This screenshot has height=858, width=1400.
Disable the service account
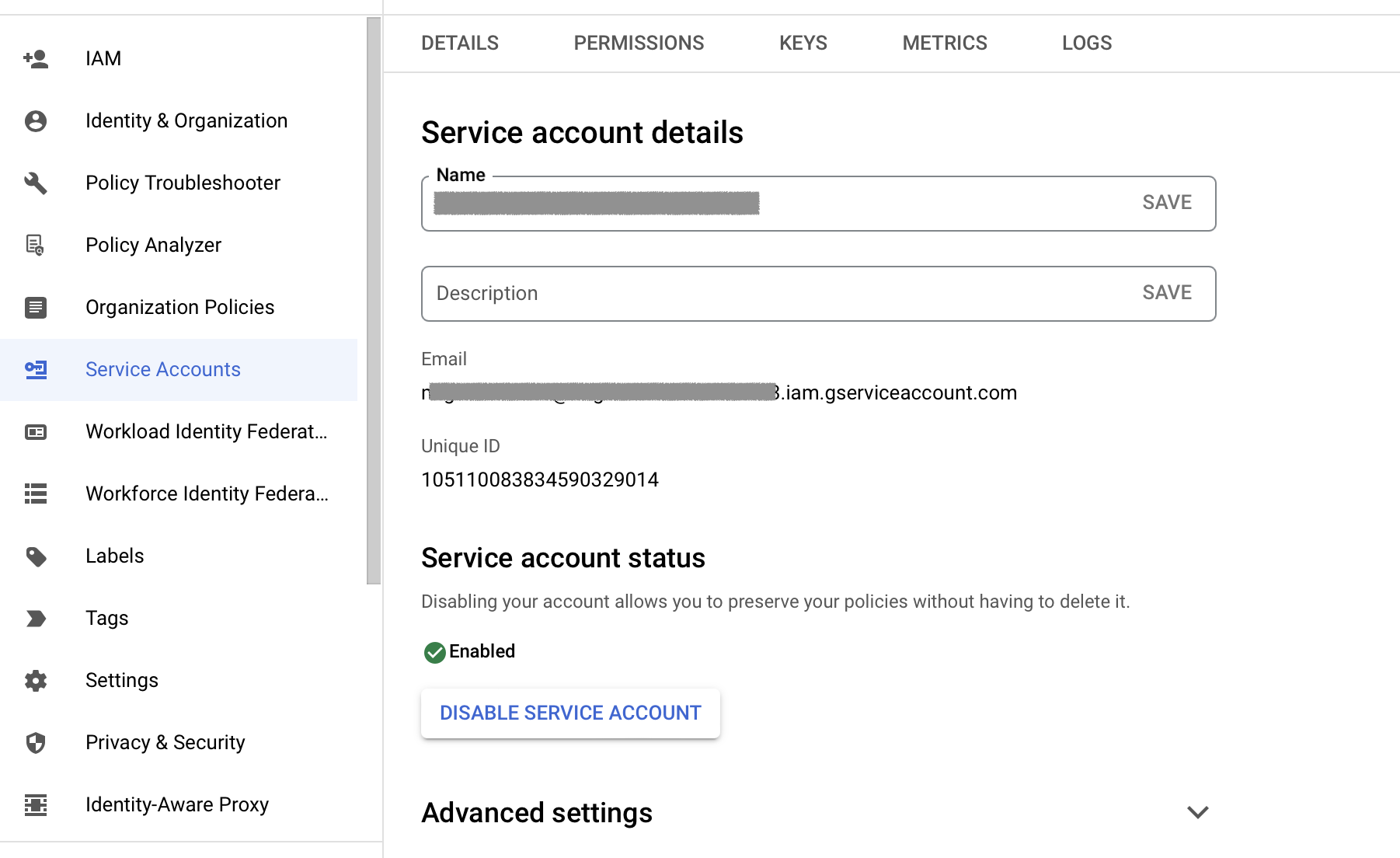tap(569, 713)
